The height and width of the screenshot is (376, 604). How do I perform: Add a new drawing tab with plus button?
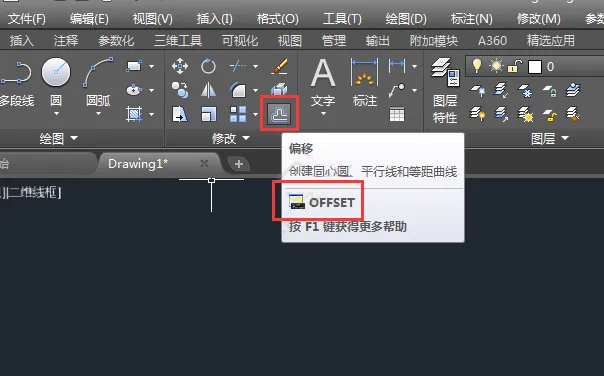(x=238, y=164)
